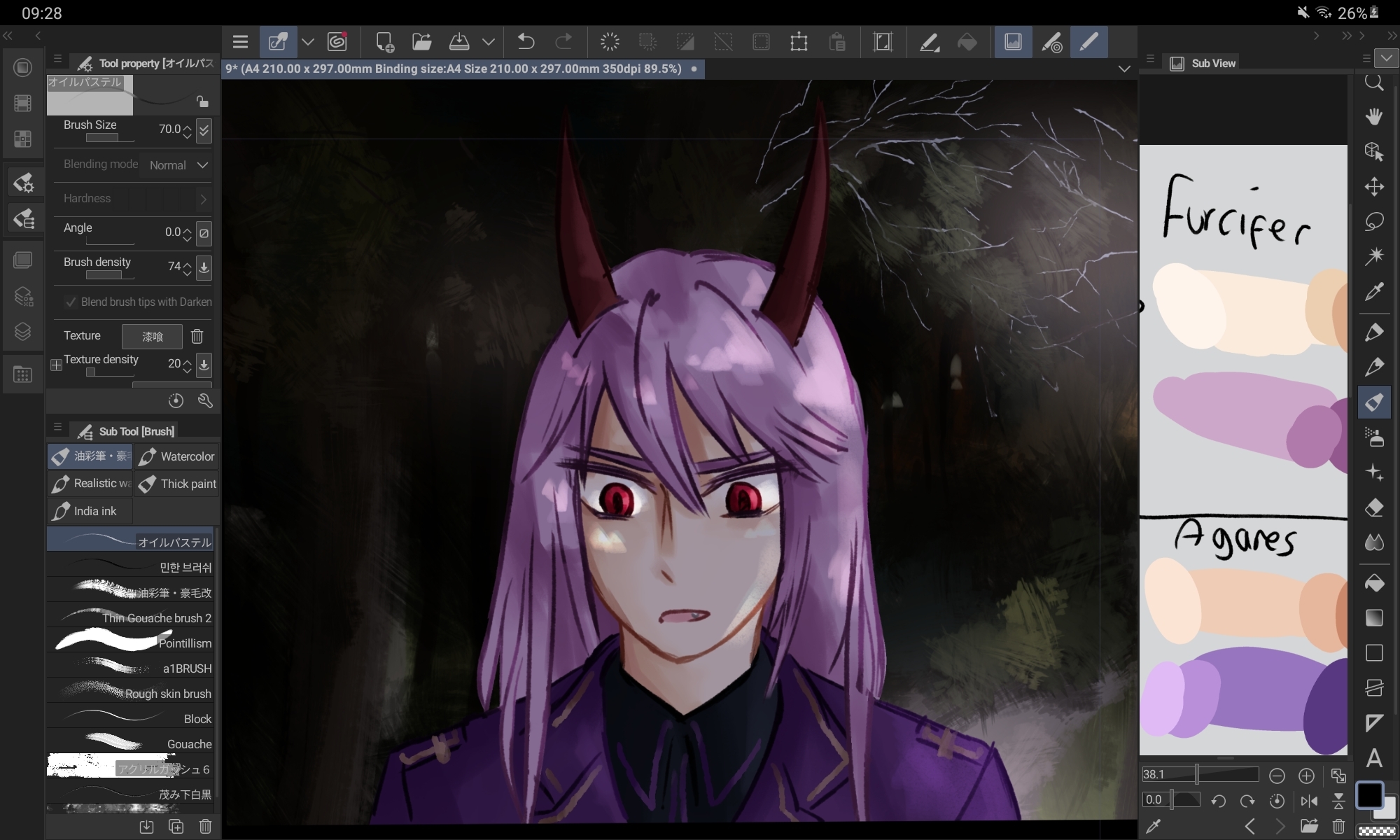Click the Undo arrow in toolbar
Screen dimensions: 1400x840
pos(526,42)
